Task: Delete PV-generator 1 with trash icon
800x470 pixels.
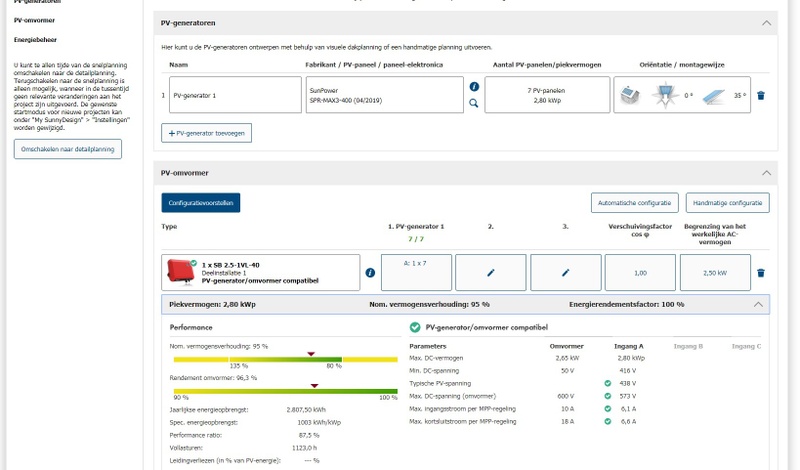Action: [x=761, y=95]
